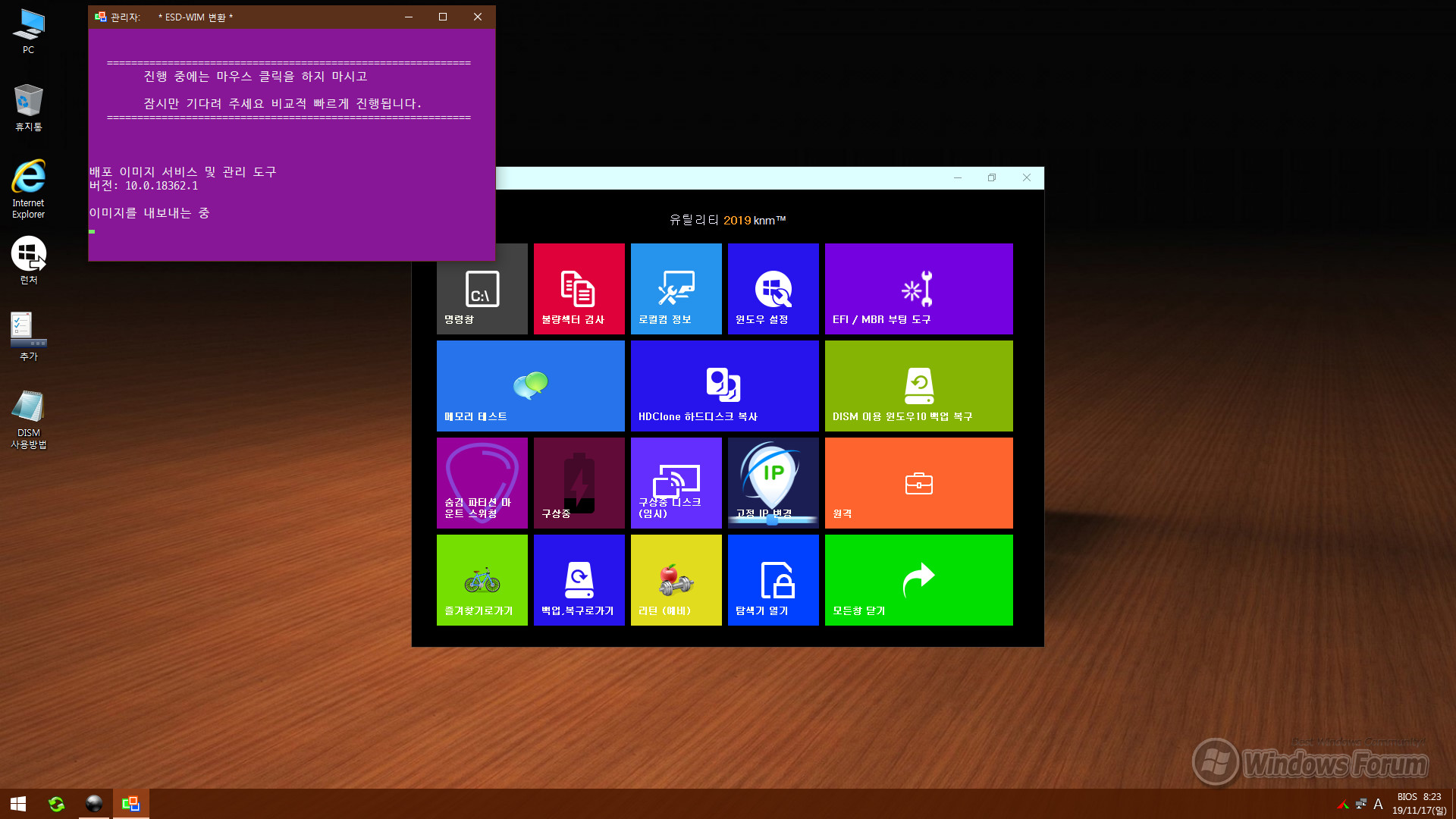Open the 백업.복구로가기 tile
Image resolution: width=1456 pixels, height=819 pixels.
(579, 580)
